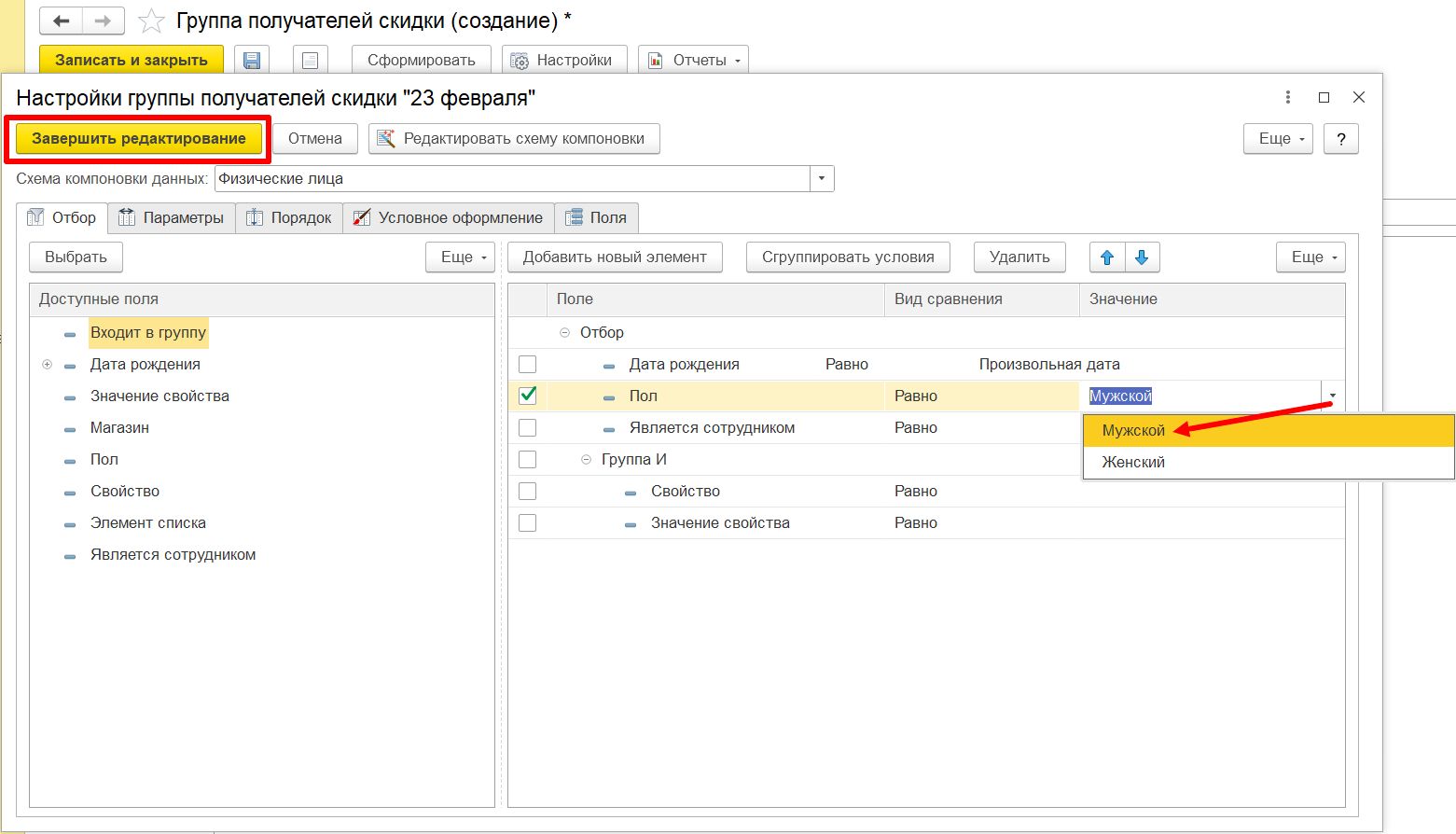1456x834 pixels.
Task: Collapse the Группа И tree node
Action: 586,460
